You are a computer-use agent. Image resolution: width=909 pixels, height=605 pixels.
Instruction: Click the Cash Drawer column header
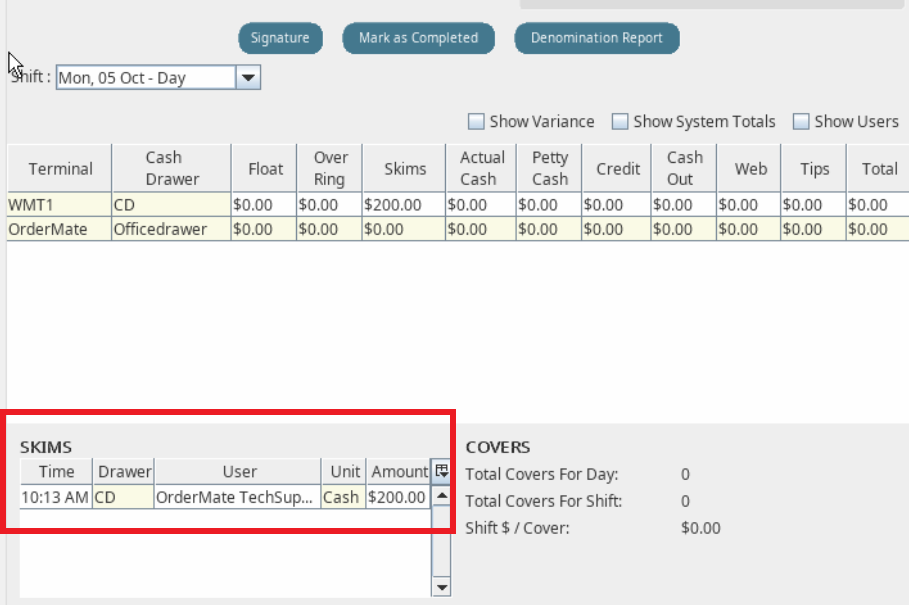coord(172,169)
